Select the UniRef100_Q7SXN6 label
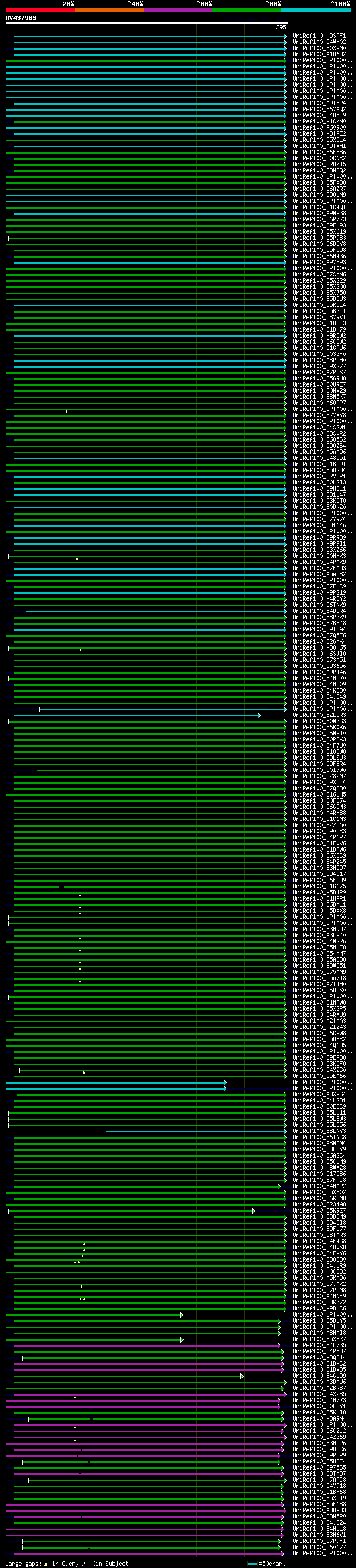Screen dimensions: 356x1568 tap(319, 275)
